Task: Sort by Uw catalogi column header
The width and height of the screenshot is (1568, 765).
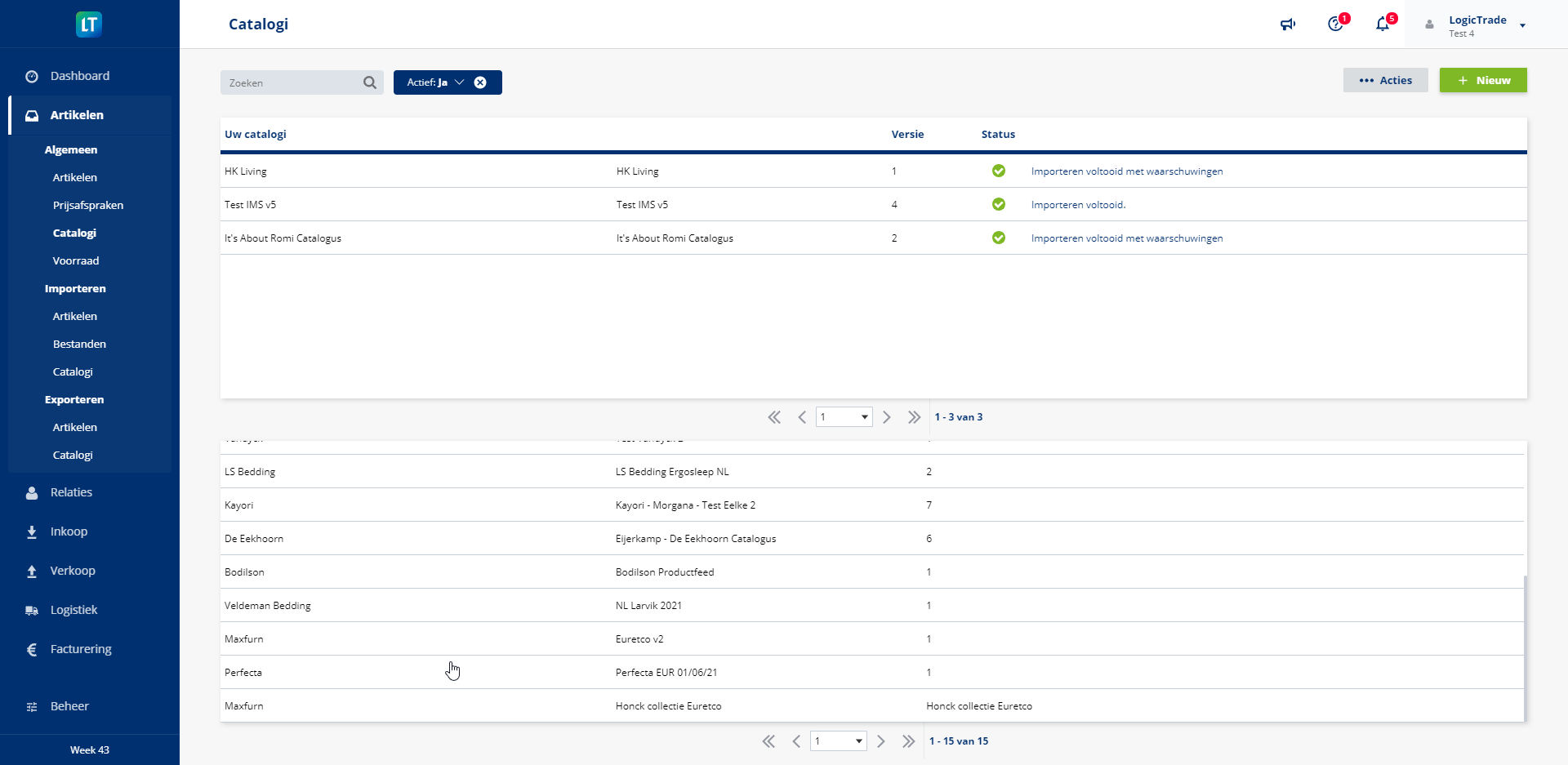Action: coord(256,134)
